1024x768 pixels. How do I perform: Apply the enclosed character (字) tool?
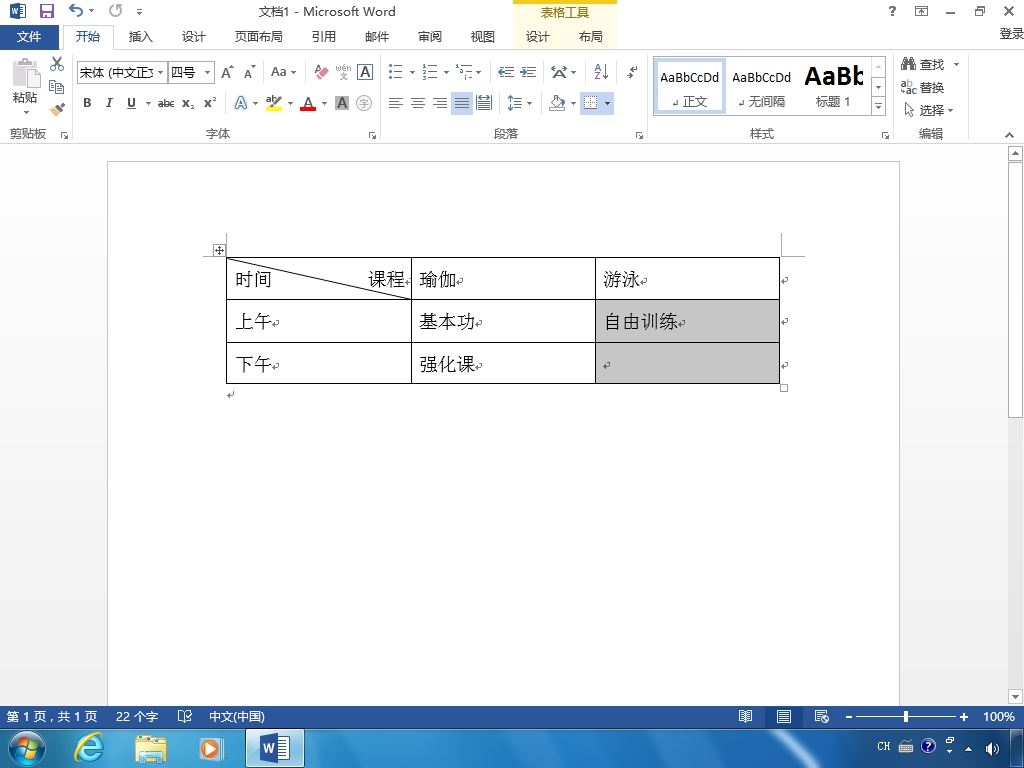pyautogui.click(x=364, y=103)
